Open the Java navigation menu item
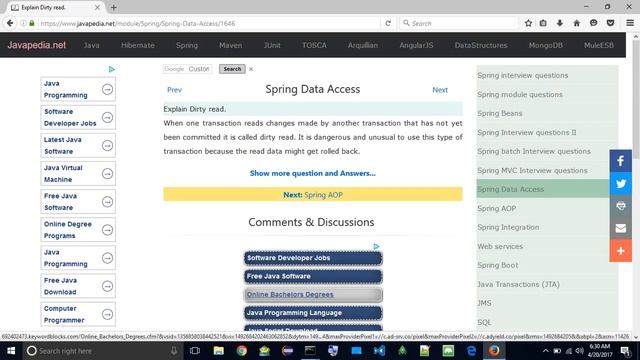Screen dimensions: 640x360 tap(91, 45)
